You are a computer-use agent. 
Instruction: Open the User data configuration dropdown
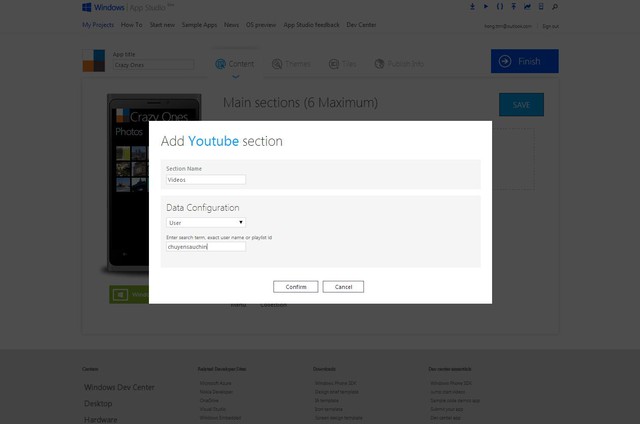[205, 222]
